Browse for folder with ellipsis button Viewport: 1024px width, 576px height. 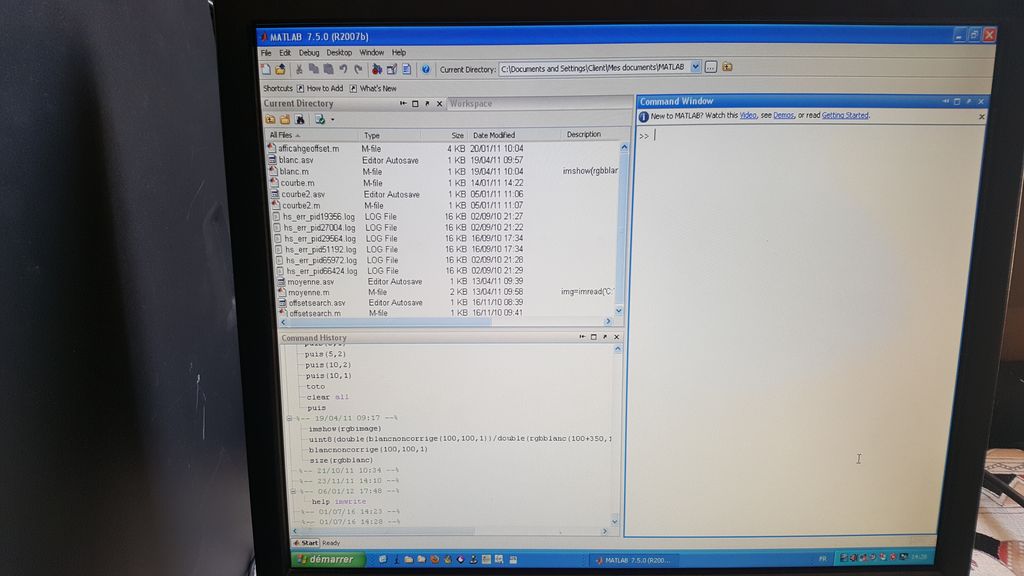tap(711, 67)
